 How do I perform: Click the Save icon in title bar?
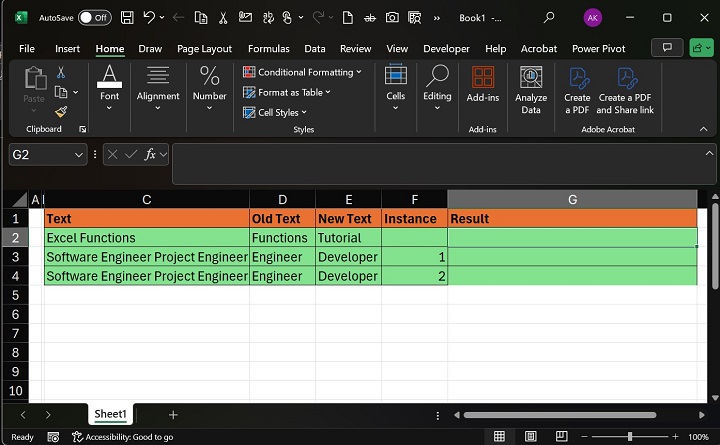tap(127, 18)
